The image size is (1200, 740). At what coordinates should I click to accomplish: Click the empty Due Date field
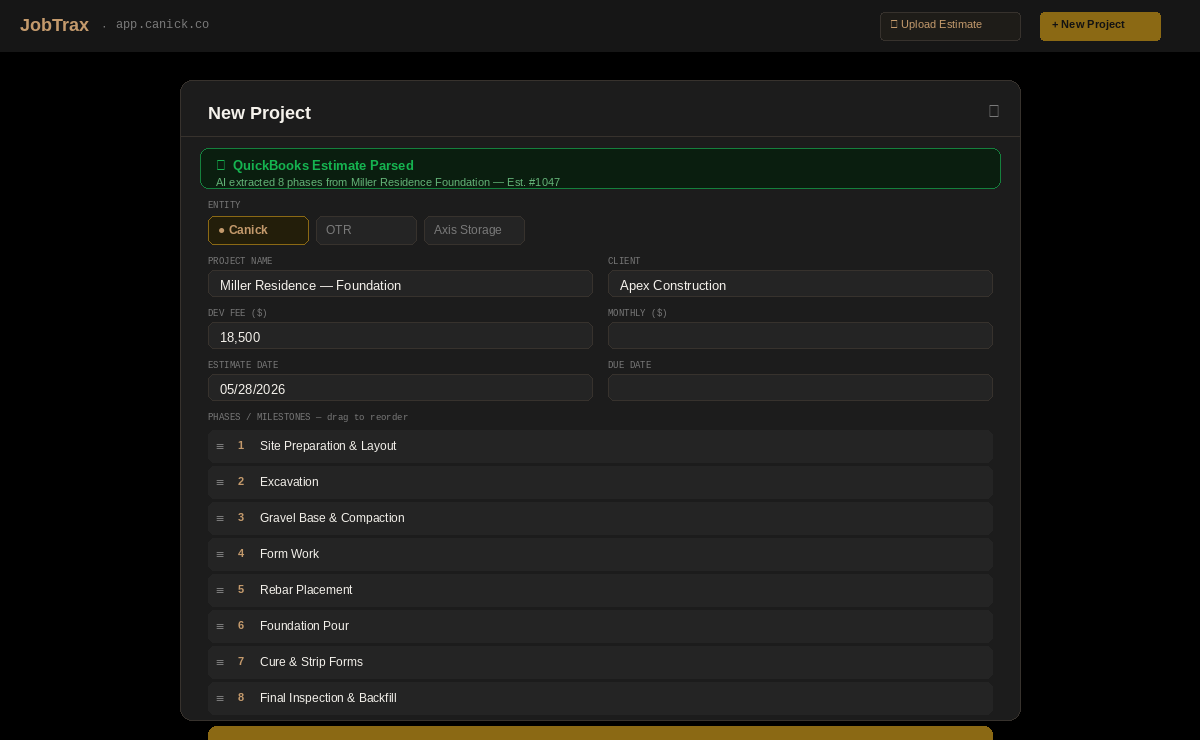(x=800, y=388)
